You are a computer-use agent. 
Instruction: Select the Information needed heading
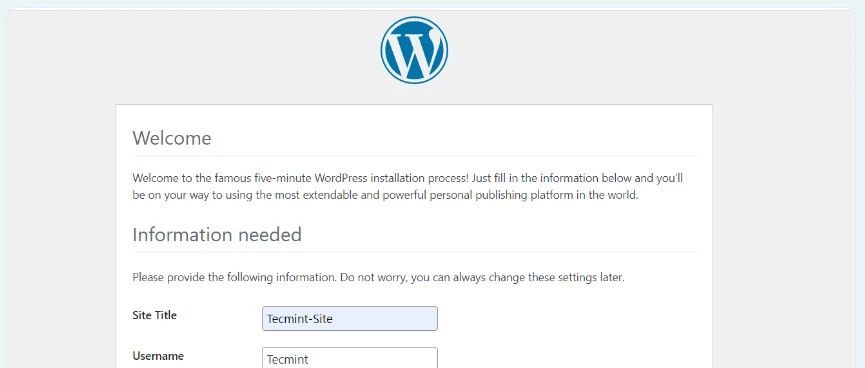pos(217,234)
